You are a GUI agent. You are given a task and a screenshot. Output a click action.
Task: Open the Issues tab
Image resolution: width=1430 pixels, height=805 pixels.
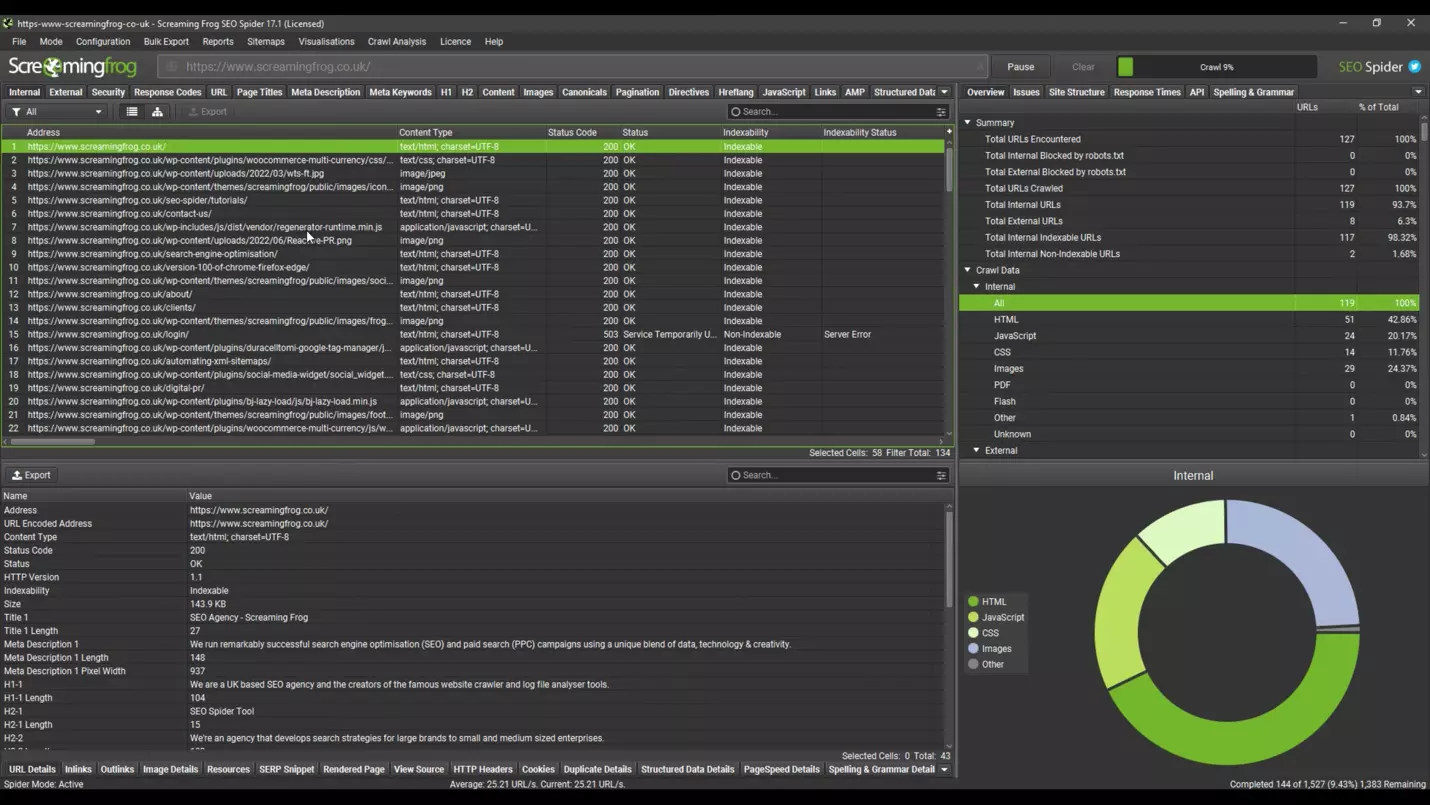pyautogui.click(x=1026, y=92)
